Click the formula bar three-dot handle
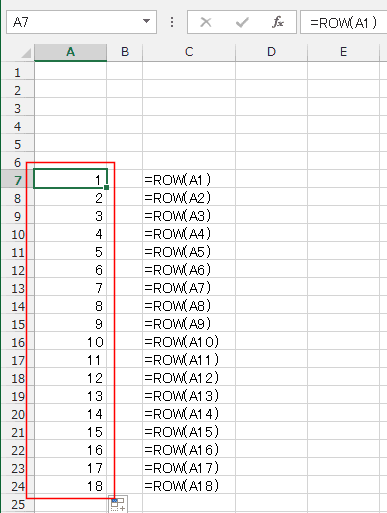The width and height of the screenshot is (387, 513). coord(172,22)
